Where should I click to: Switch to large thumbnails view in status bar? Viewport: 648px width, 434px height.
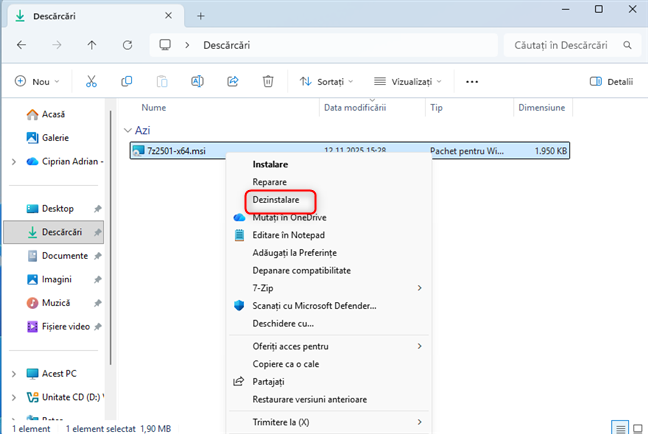coord(637,426)
